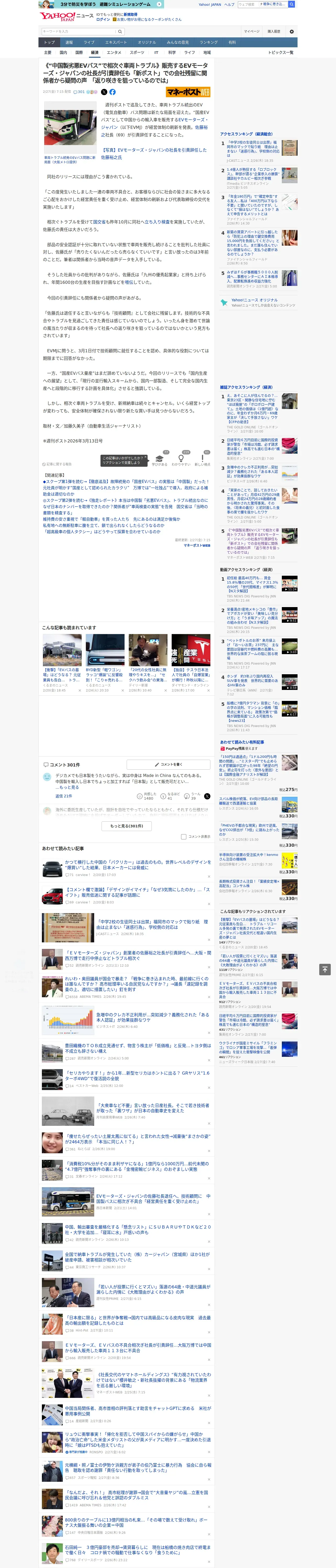Click the ログイン link
This screenshot has width=336, height=1568.
[x=103, y=20]
